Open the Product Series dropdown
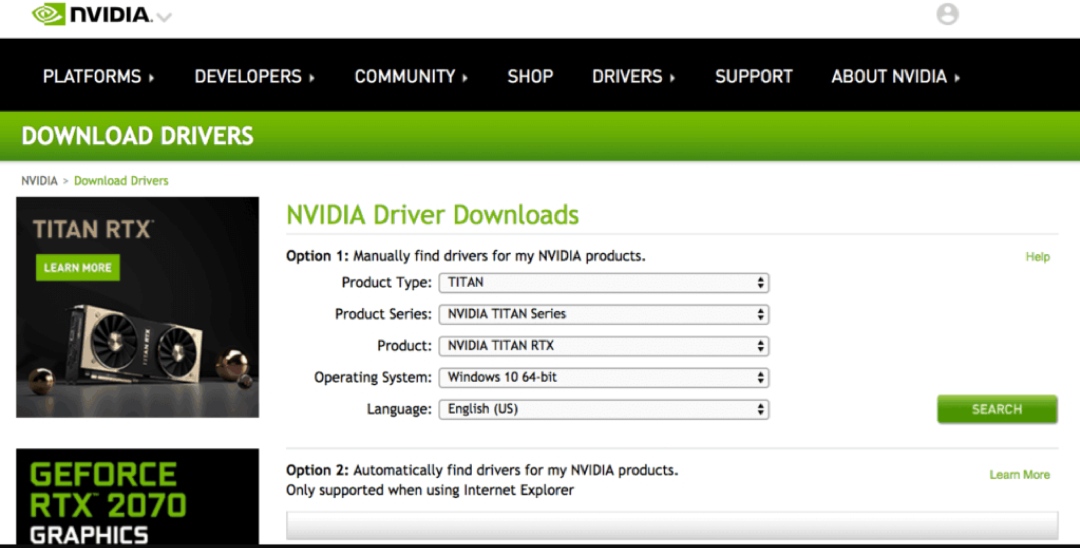This screenshot has width=1080, height=548. click(604, 314)
